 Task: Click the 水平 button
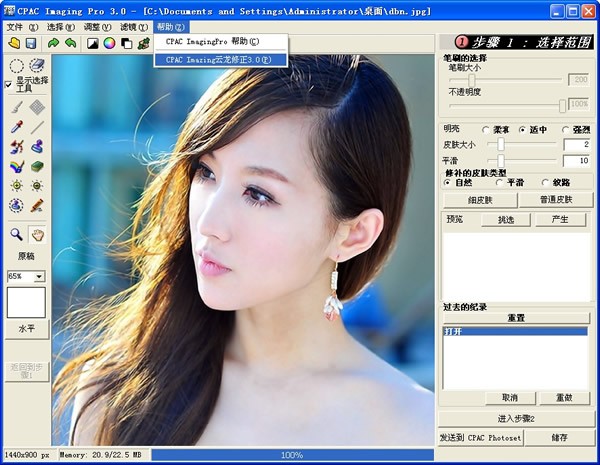27,329
